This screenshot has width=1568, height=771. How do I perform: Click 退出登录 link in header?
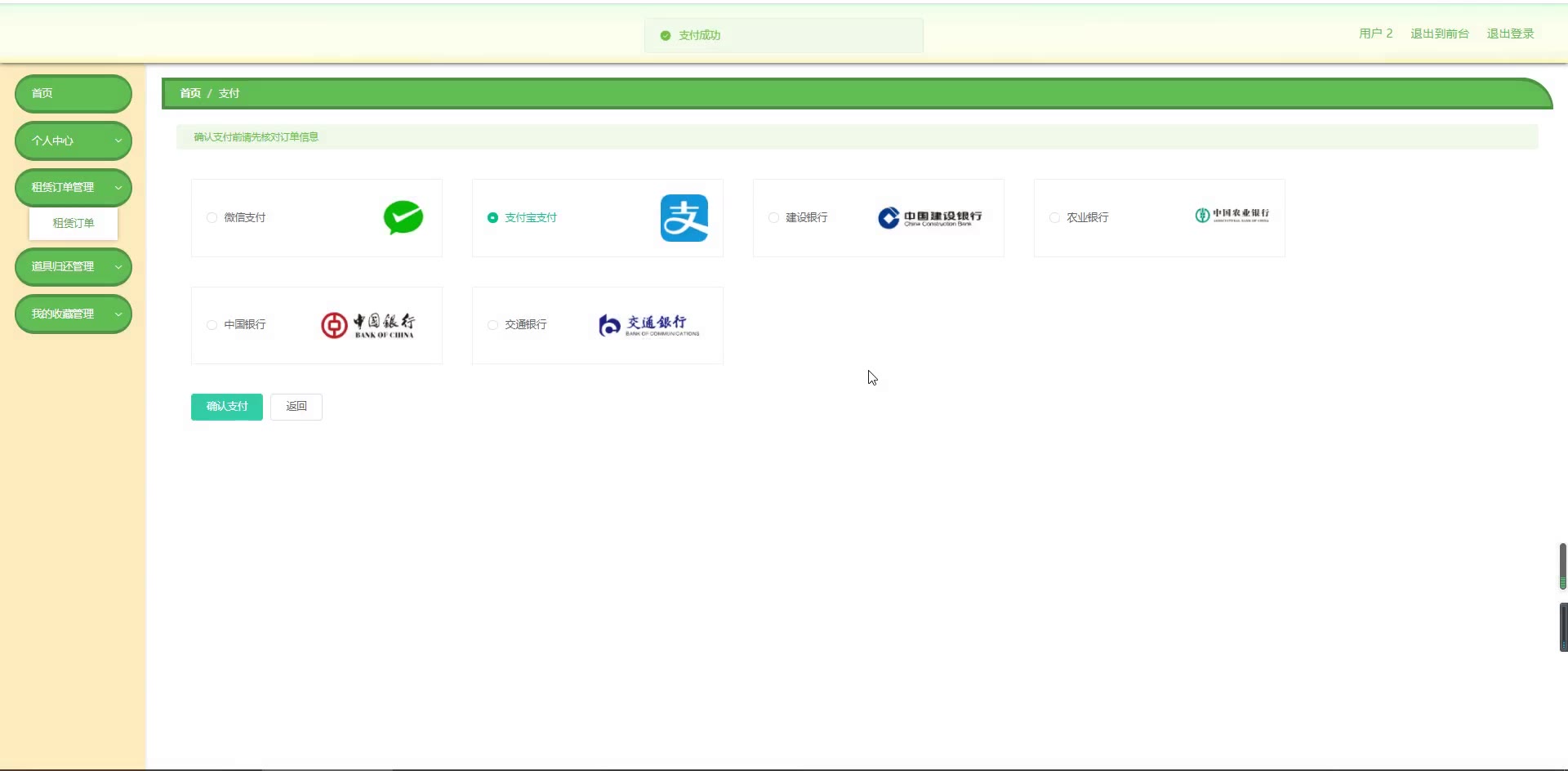point(1511,33)
